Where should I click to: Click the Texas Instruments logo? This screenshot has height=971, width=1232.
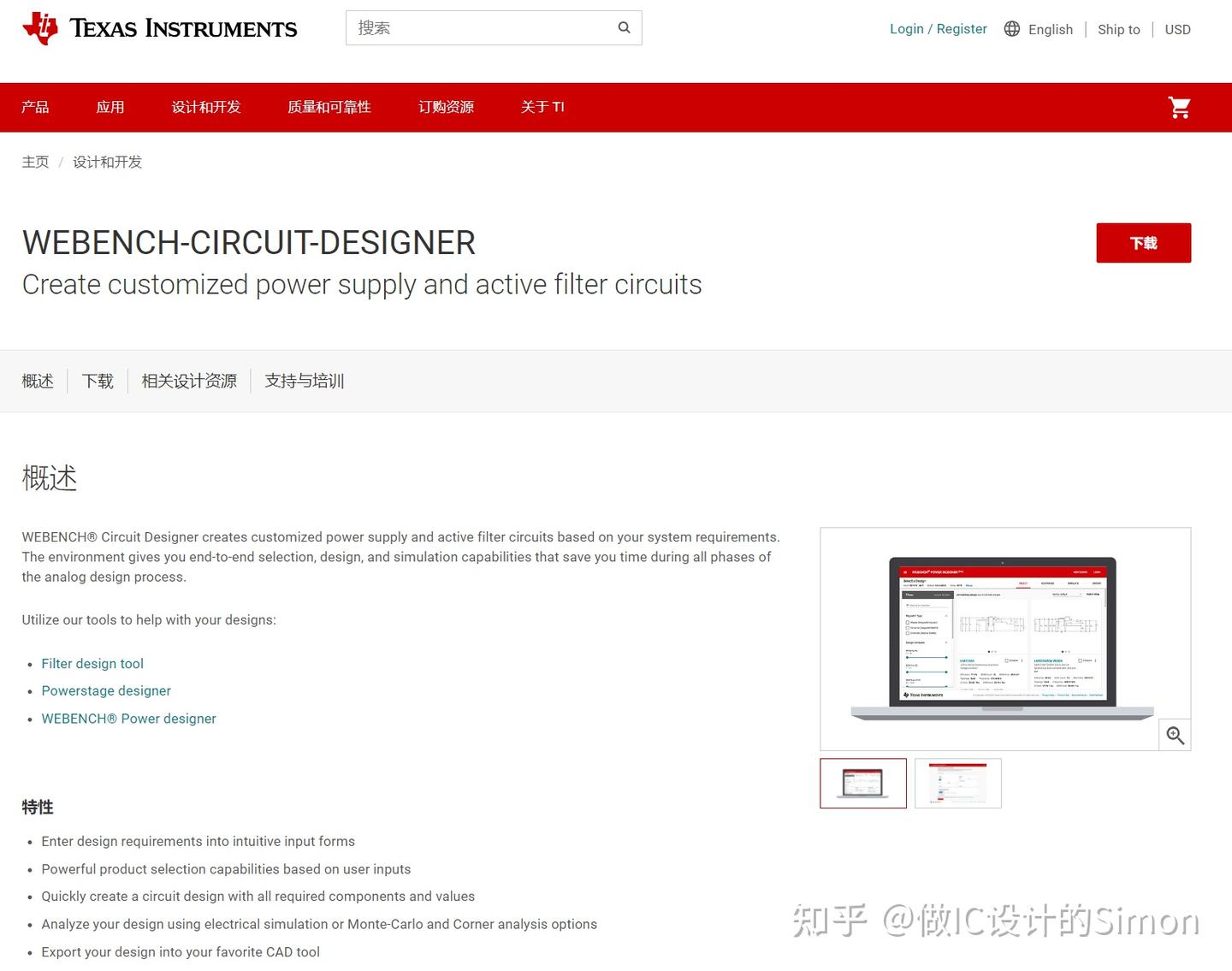(x=159, y=27)
